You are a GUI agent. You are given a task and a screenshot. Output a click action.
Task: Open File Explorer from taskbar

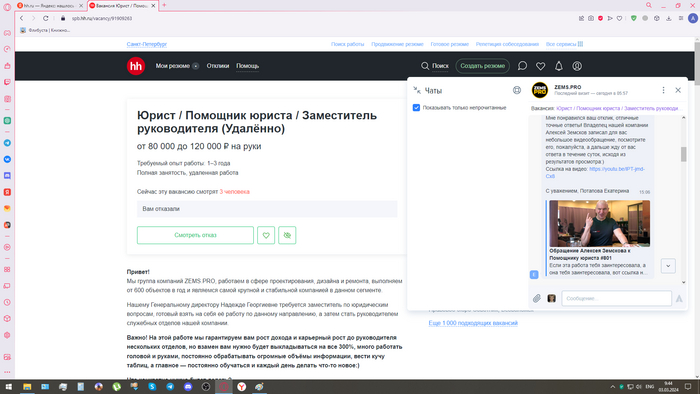[27, 386]
